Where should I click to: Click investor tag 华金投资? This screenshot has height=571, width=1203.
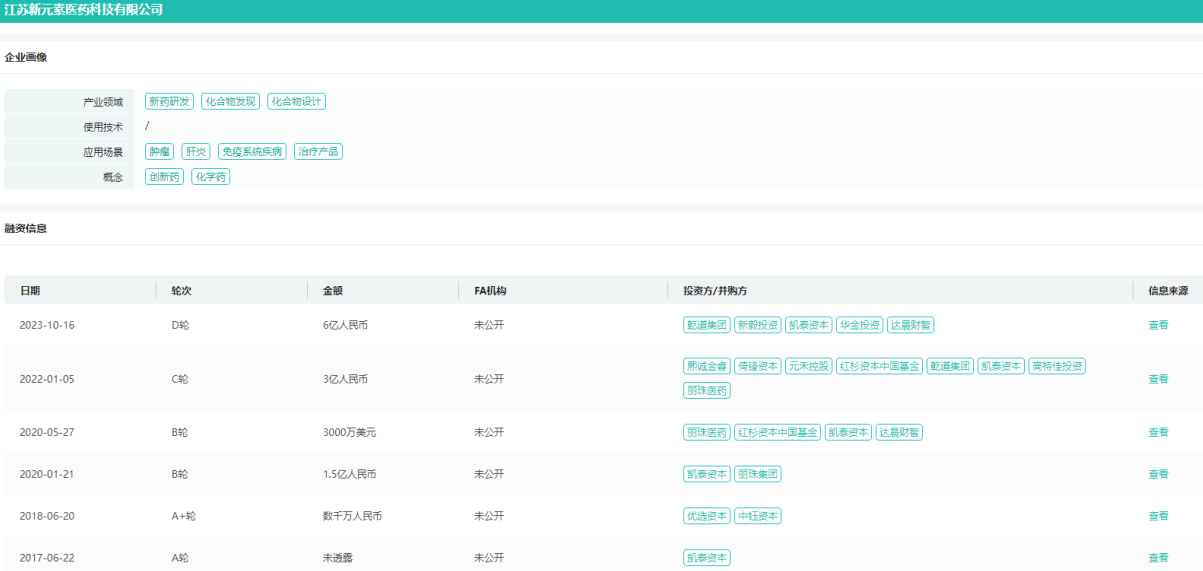860,325
